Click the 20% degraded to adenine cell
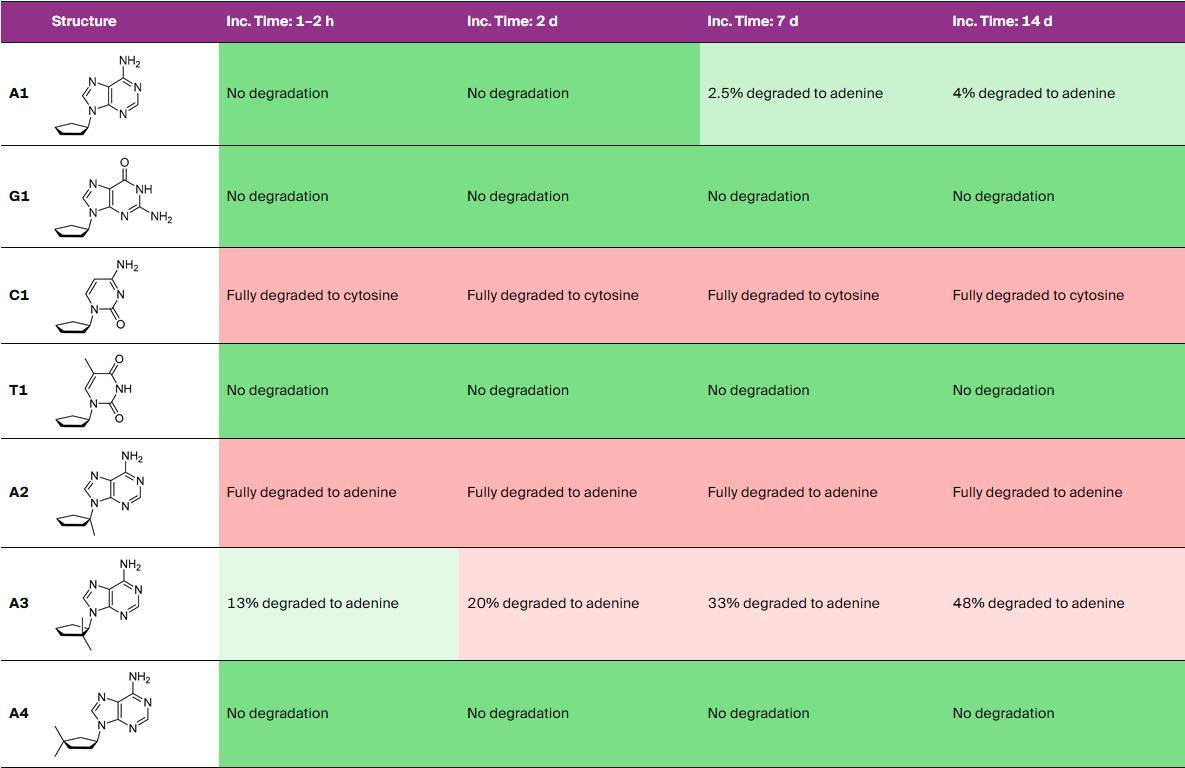This screenshot has height=768, width=1185. click(553, 603)
